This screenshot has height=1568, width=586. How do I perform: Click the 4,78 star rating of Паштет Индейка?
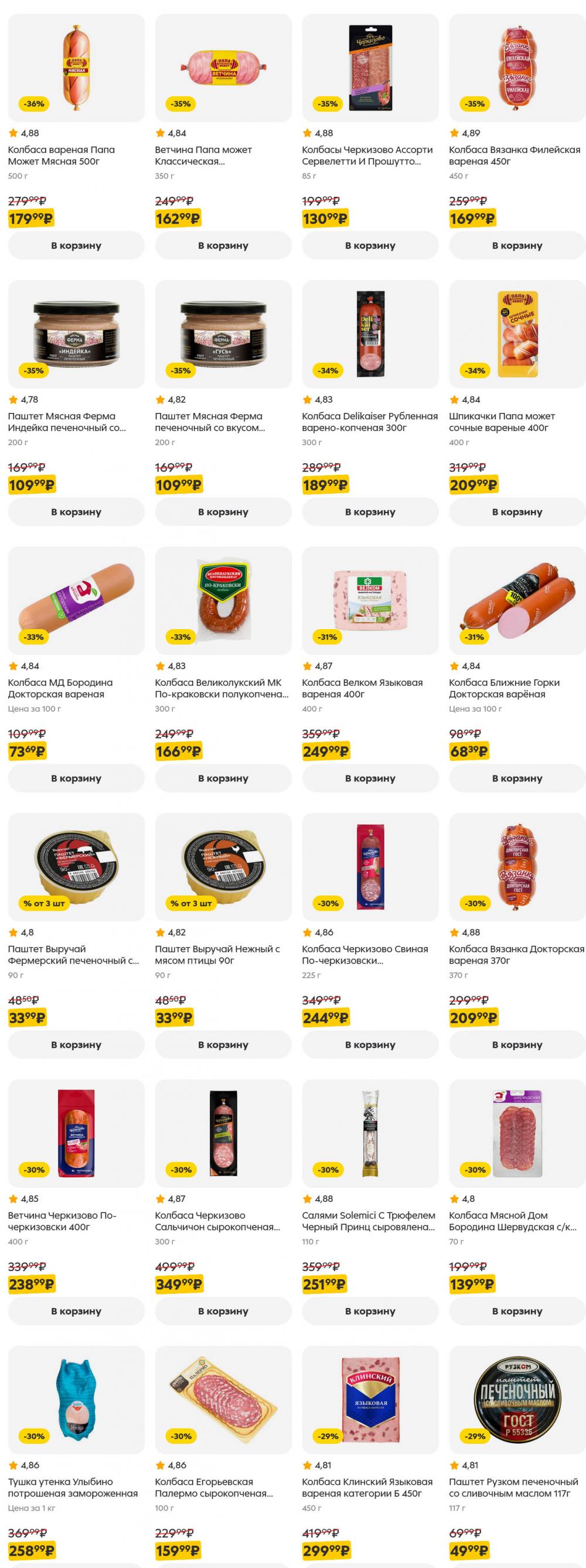click(23, 400)
